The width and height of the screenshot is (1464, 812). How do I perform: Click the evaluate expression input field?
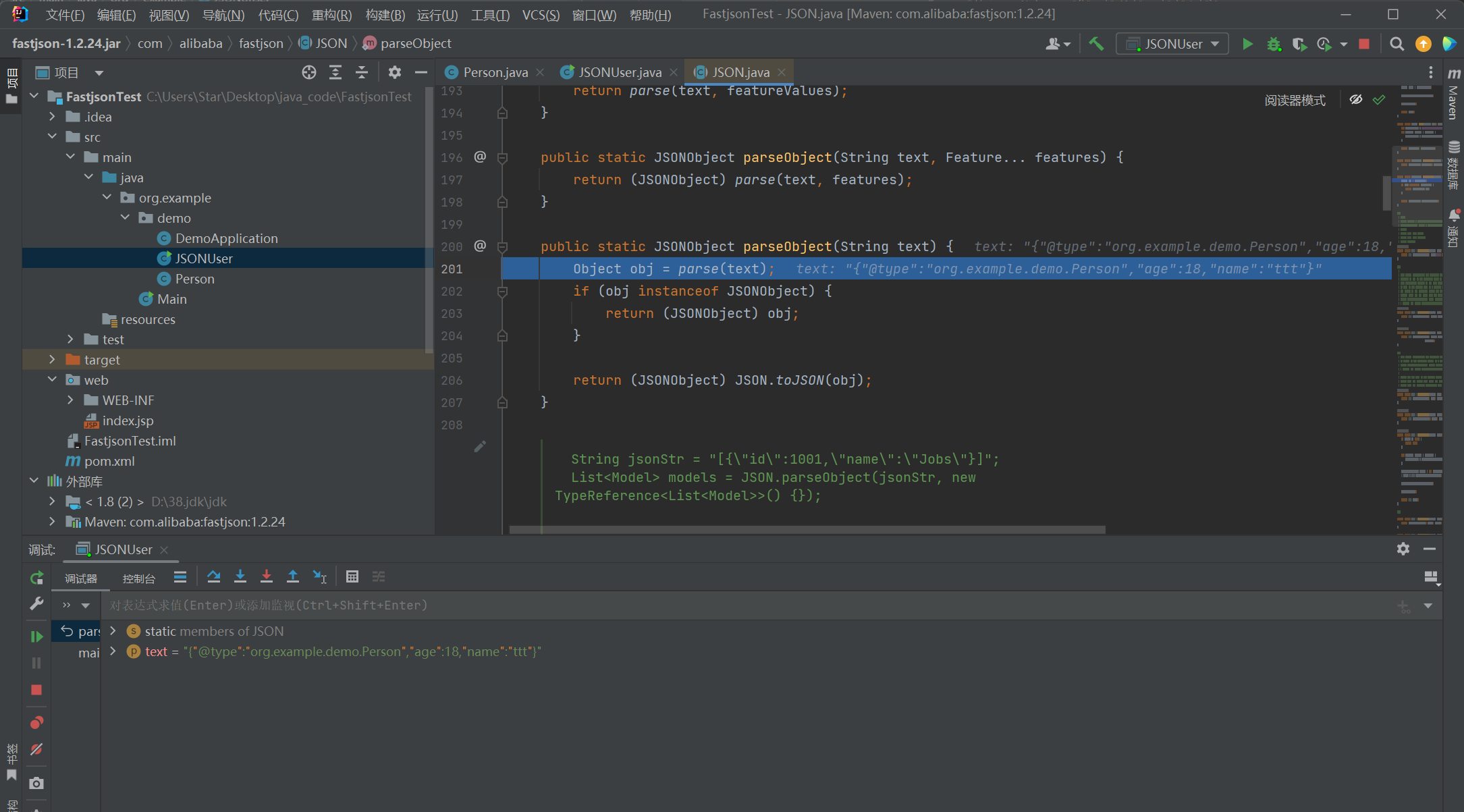(x=742, y=605)
